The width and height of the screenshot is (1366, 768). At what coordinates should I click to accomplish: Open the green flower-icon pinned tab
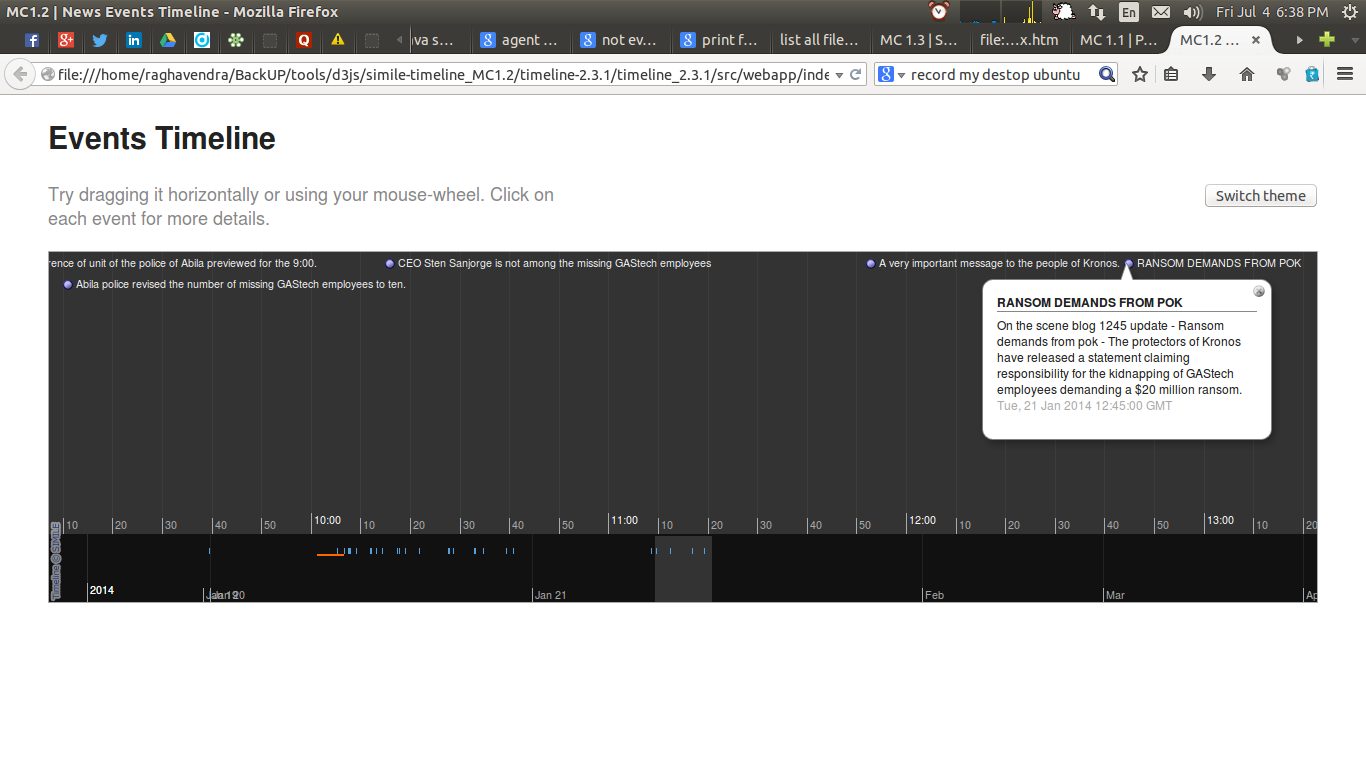point(236,40)
